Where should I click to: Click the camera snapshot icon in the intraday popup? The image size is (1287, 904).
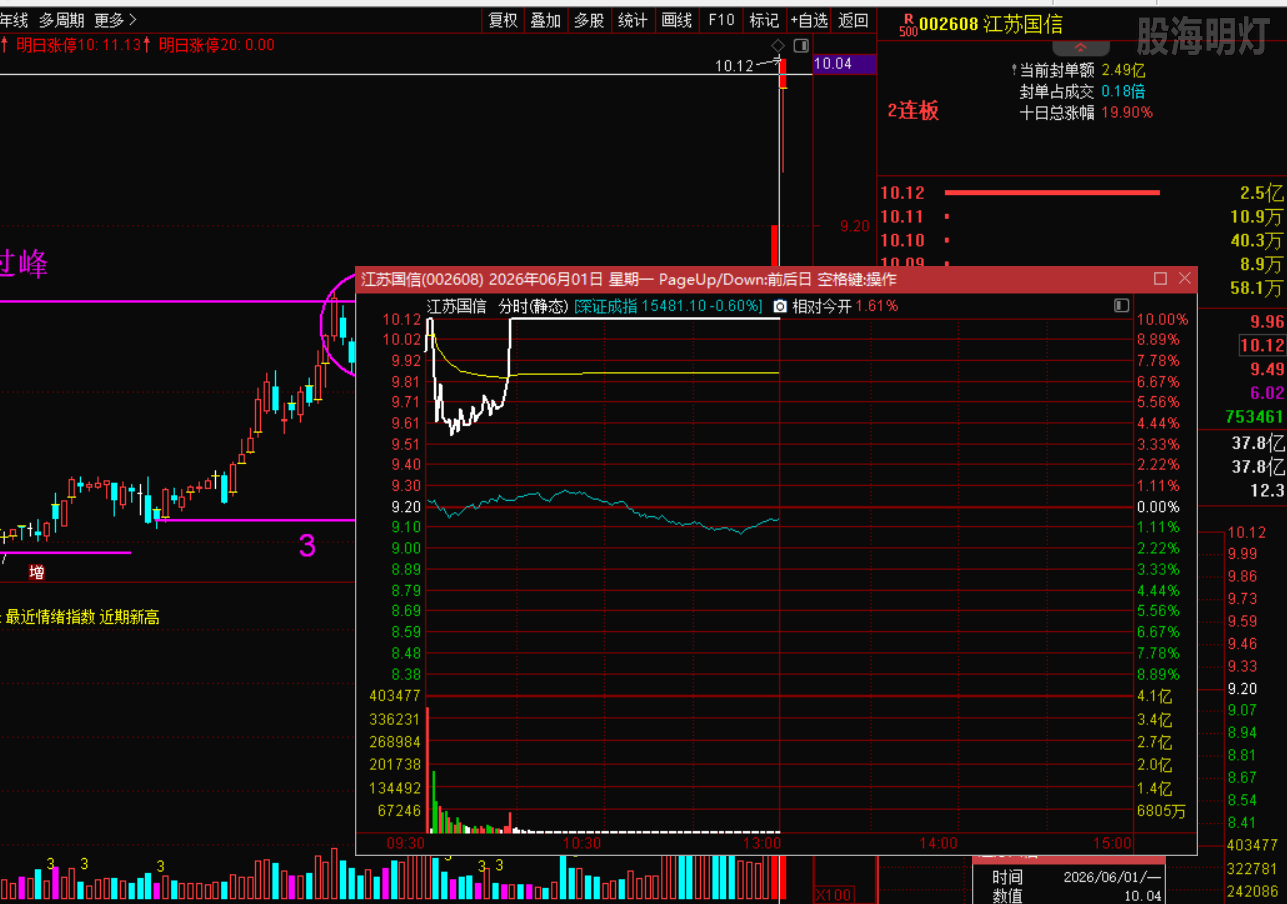[780, 306]
